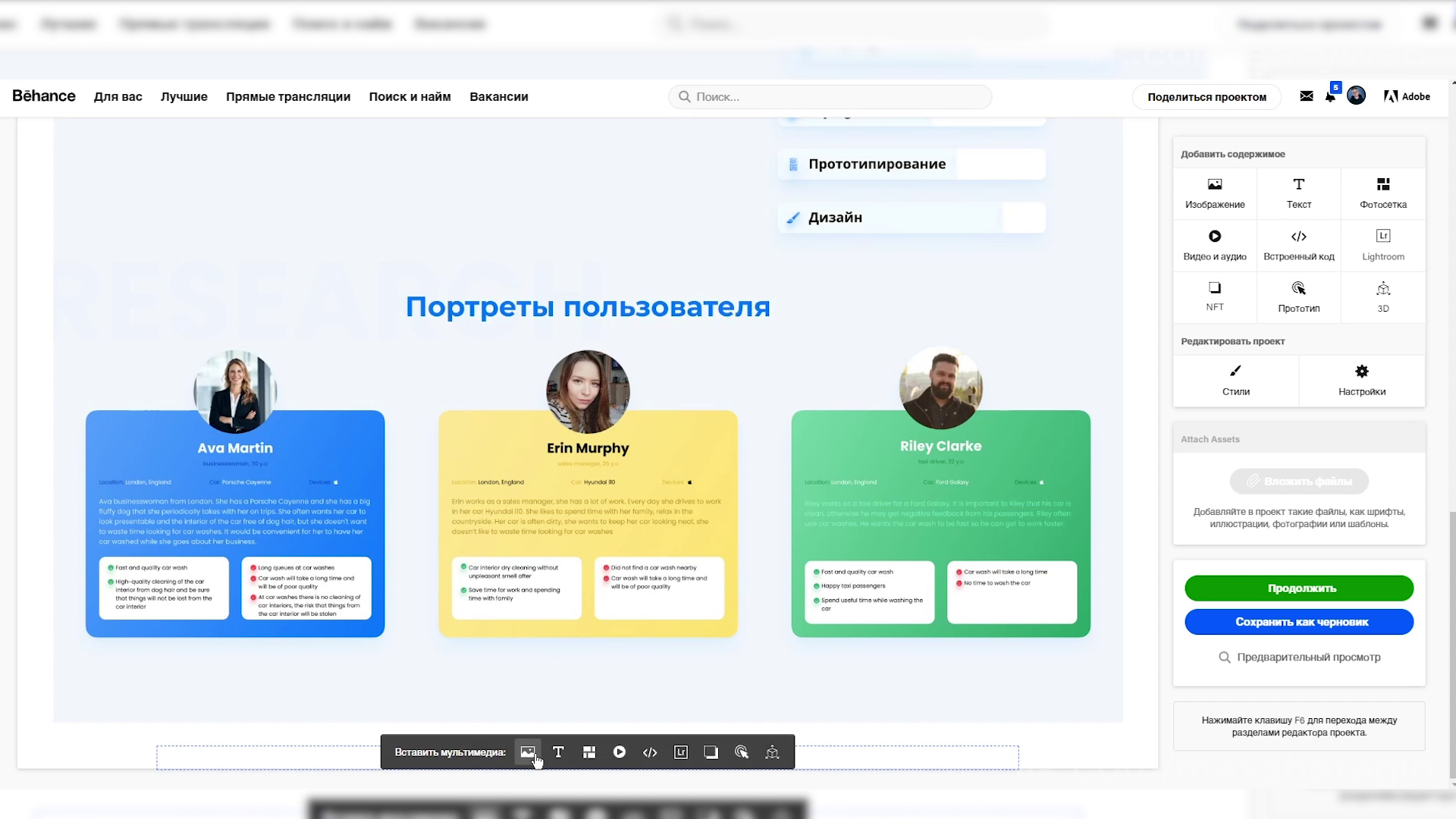
Task: Add Lightroom content from bottom toolbar
Action: point(681,752)
